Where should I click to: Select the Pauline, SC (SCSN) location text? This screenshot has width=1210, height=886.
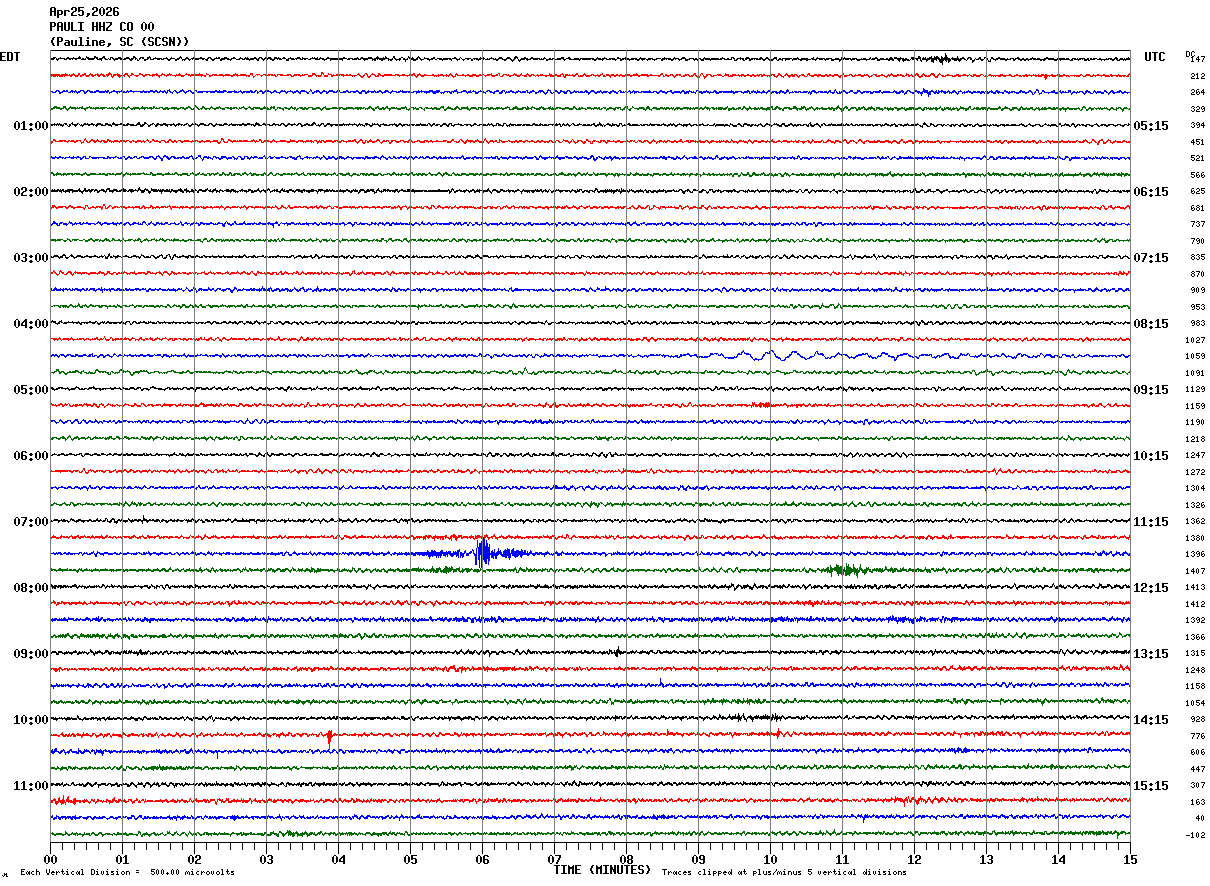119,42
